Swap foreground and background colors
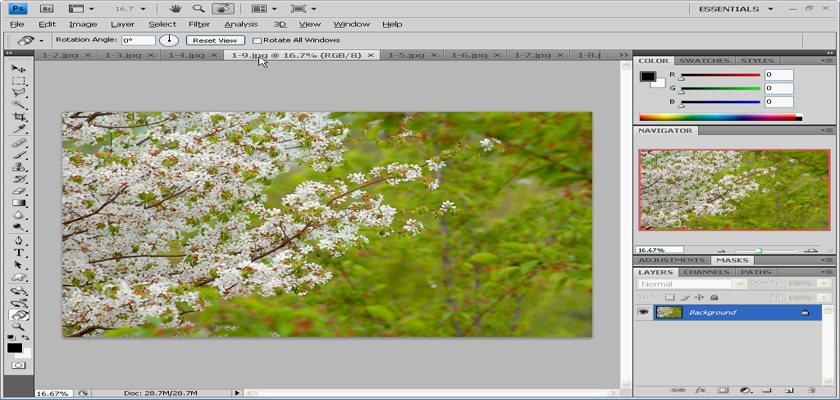840x400 pixels. coord(26,338)
